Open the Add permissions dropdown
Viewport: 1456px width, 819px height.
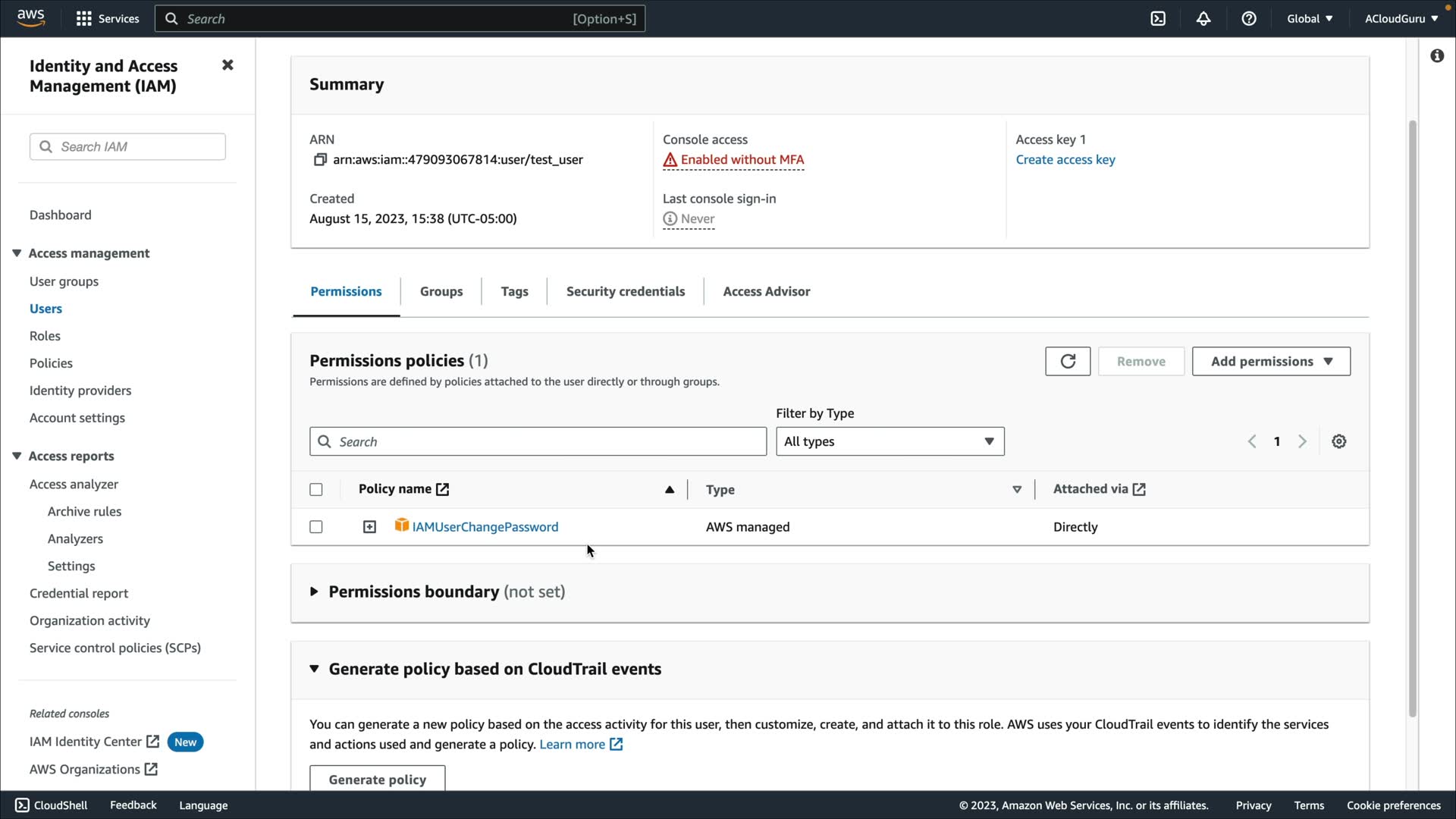pyautogui.click(x=1271, y=362)
